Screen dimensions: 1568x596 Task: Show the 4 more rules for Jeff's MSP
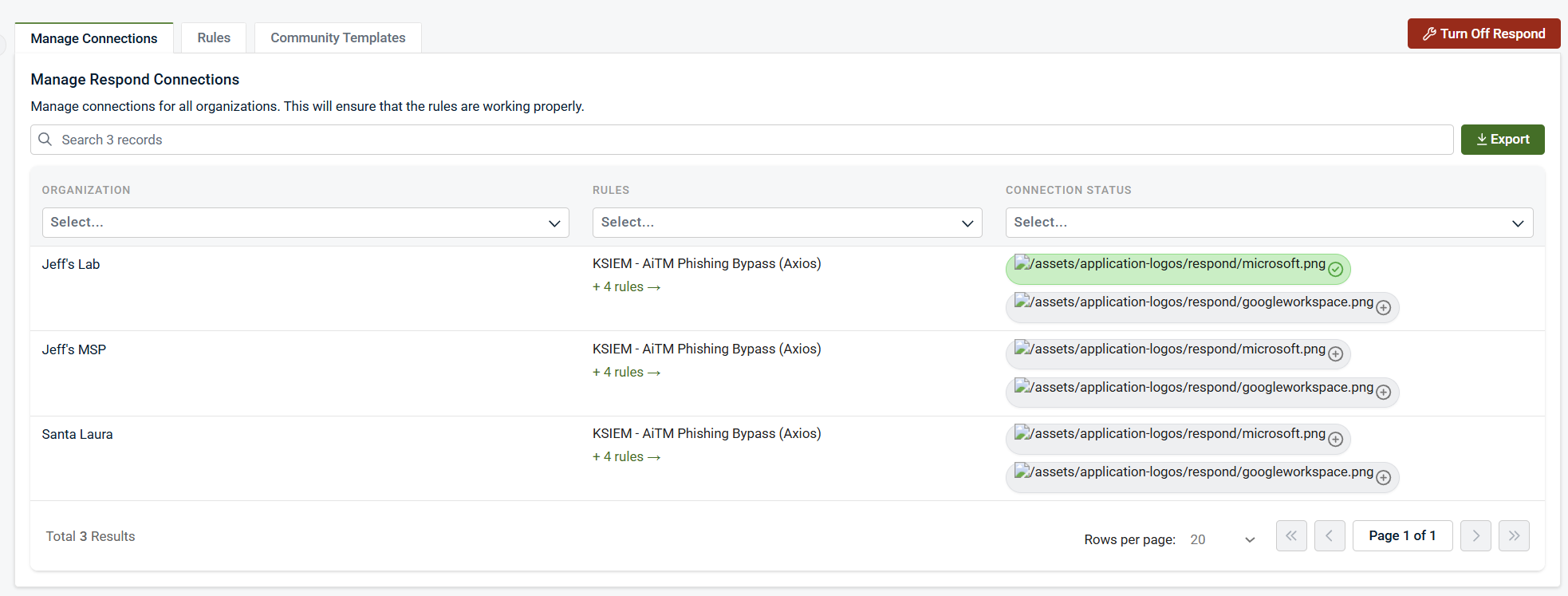(626, 373)
